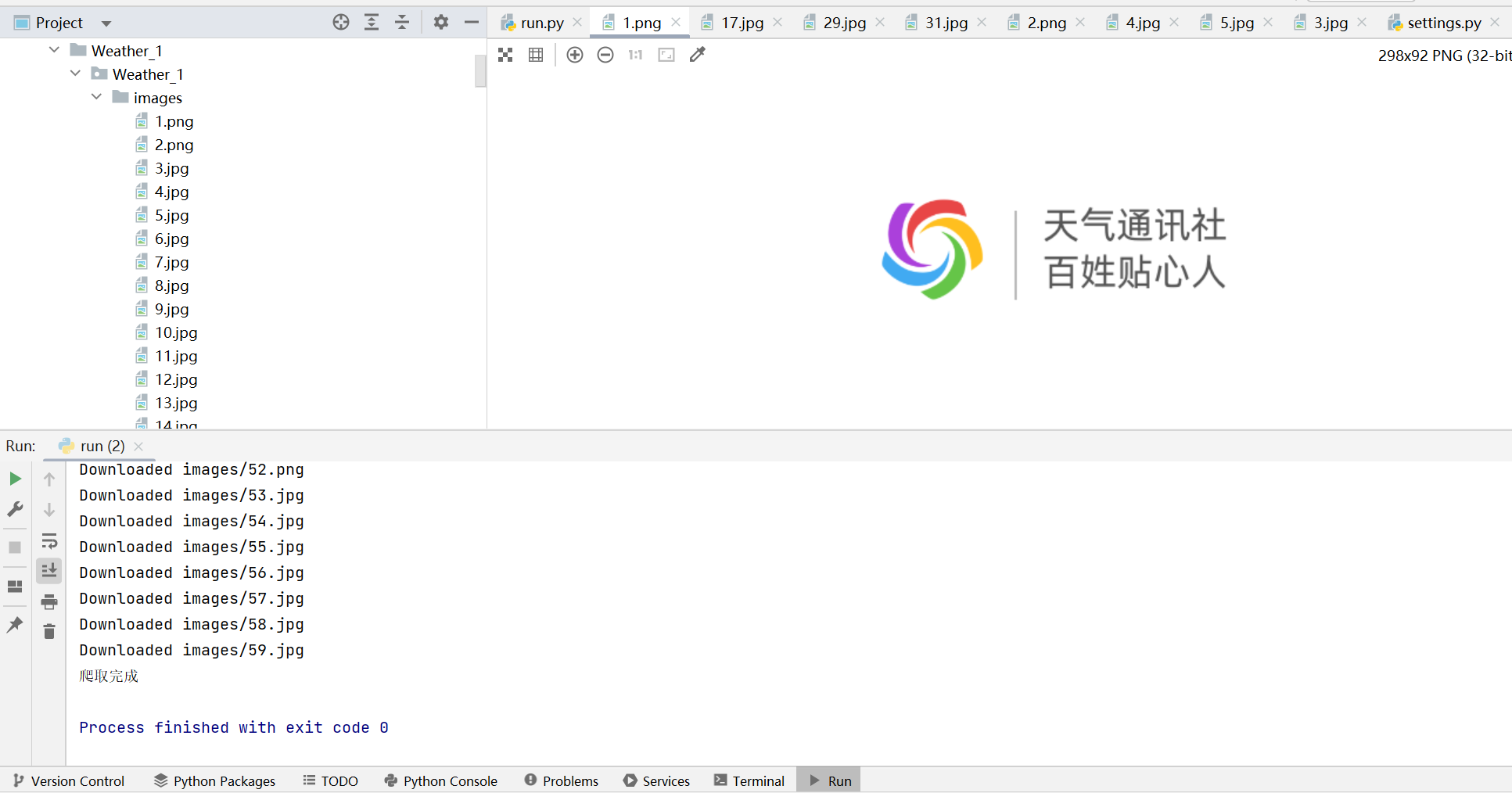Print the console output

click(x=49, y=601)
